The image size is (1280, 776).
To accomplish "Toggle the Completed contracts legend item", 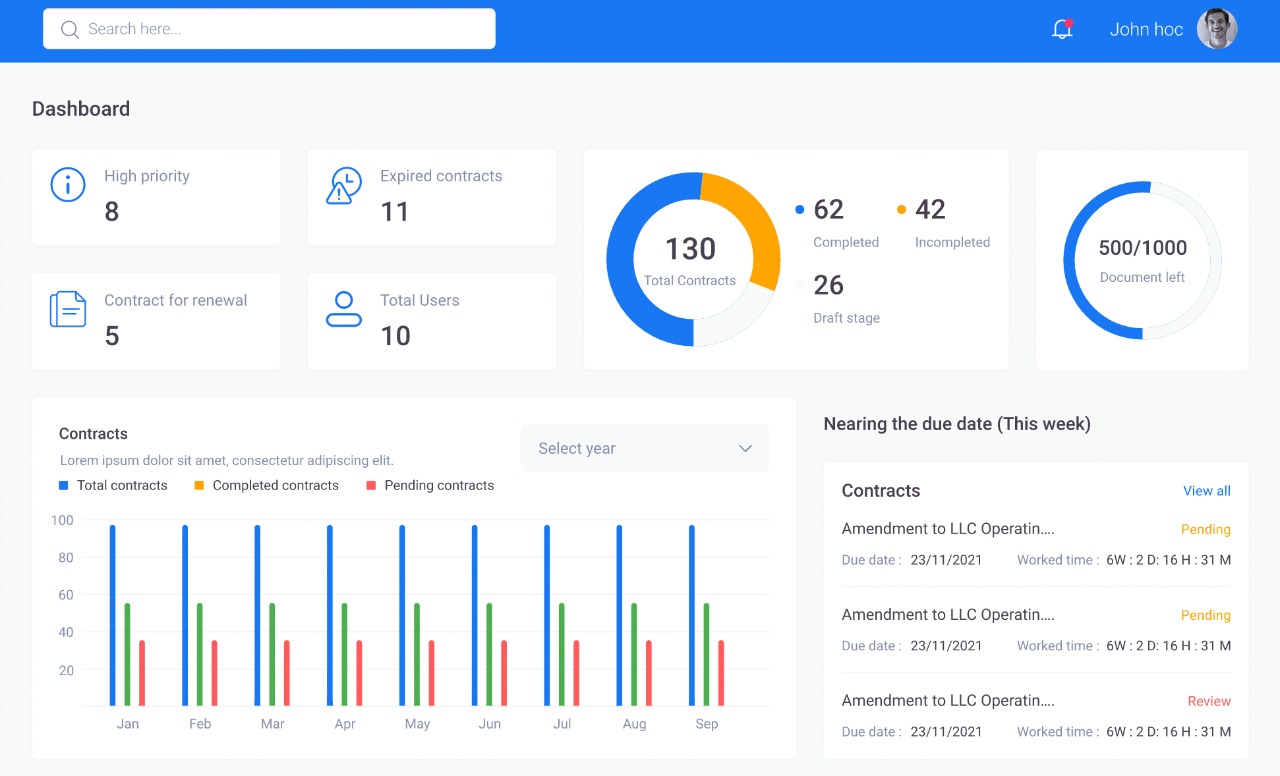I will pyautogui.click(x=265, y=485).
